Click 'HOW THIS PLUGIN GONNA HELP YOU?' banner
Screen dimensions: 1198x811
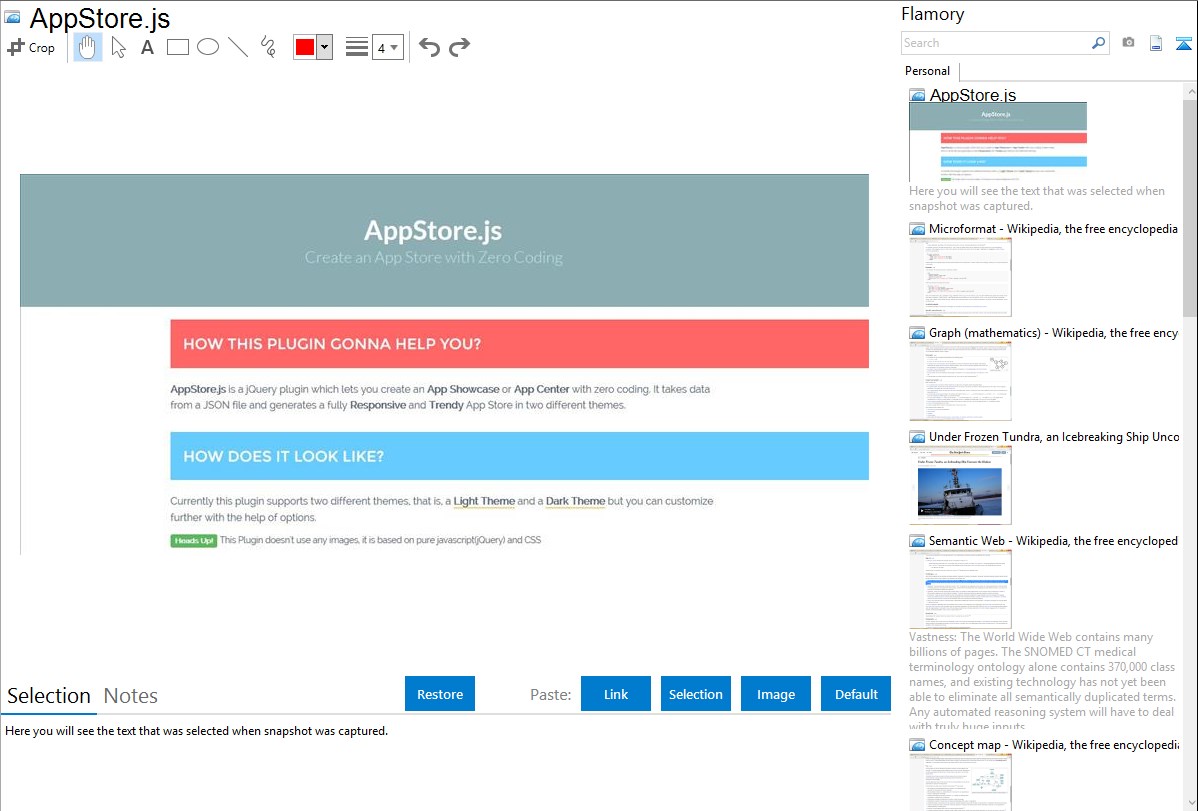(520, 344)
